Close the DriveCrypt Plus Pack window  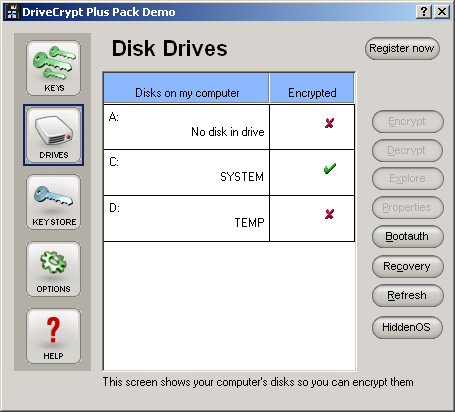[x=442, y=12]
